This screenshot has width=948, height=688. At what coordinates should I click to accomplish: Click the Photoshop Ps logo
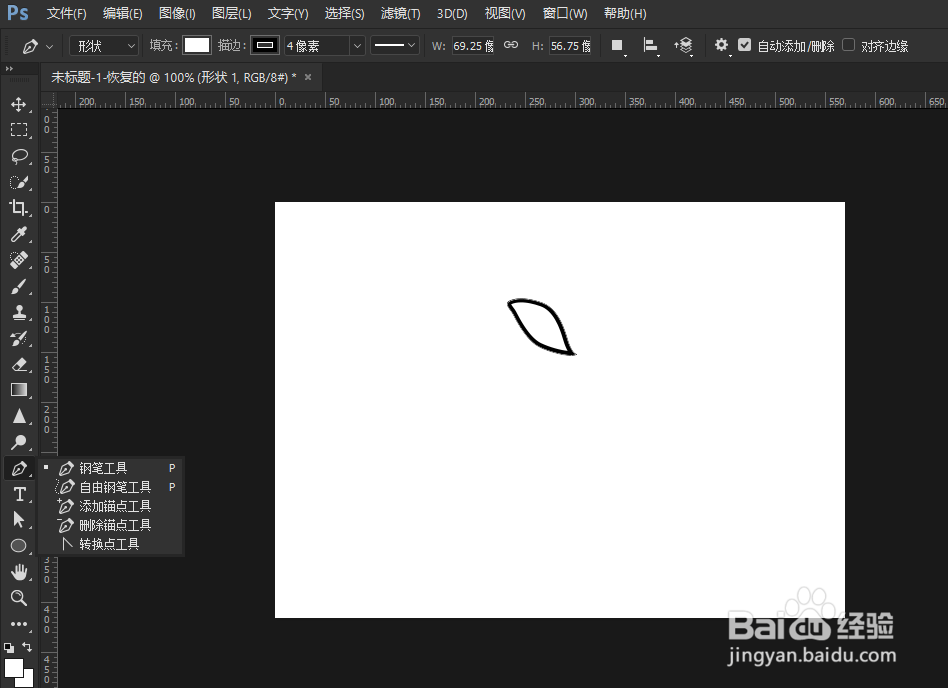coord(18,13)
